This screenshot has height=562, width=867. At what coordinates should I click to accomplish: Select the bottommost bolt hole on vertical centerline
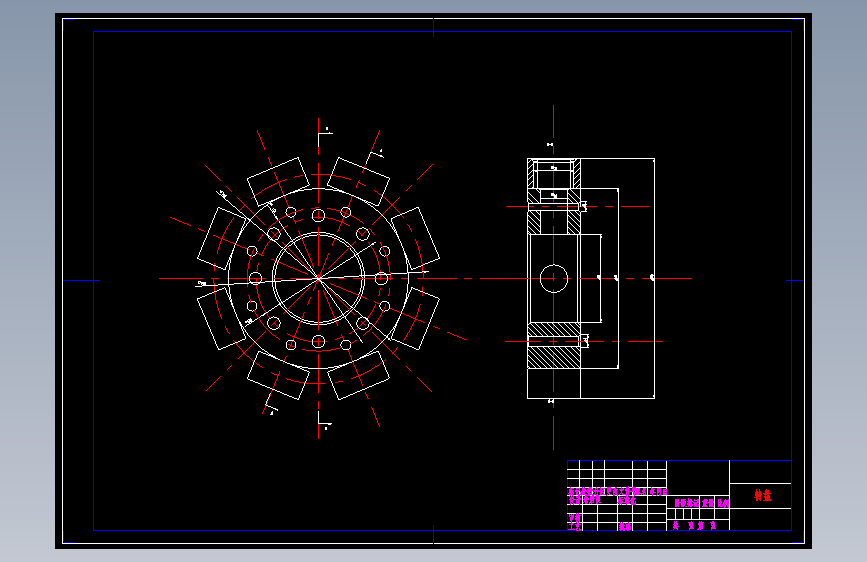click(x=318, y=342)
